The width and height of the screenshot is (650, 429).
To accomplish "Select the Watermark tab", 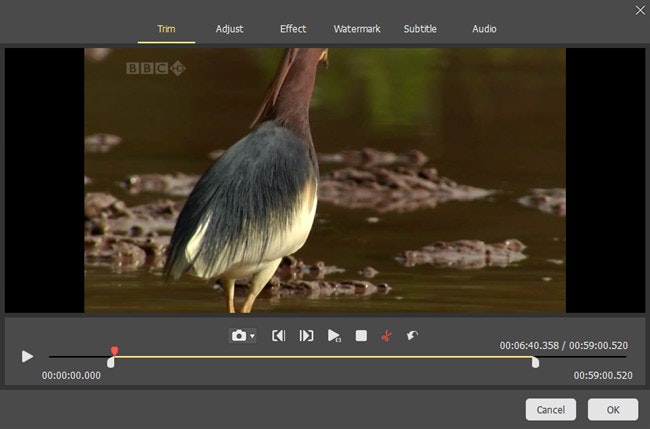I will point(357,29).
